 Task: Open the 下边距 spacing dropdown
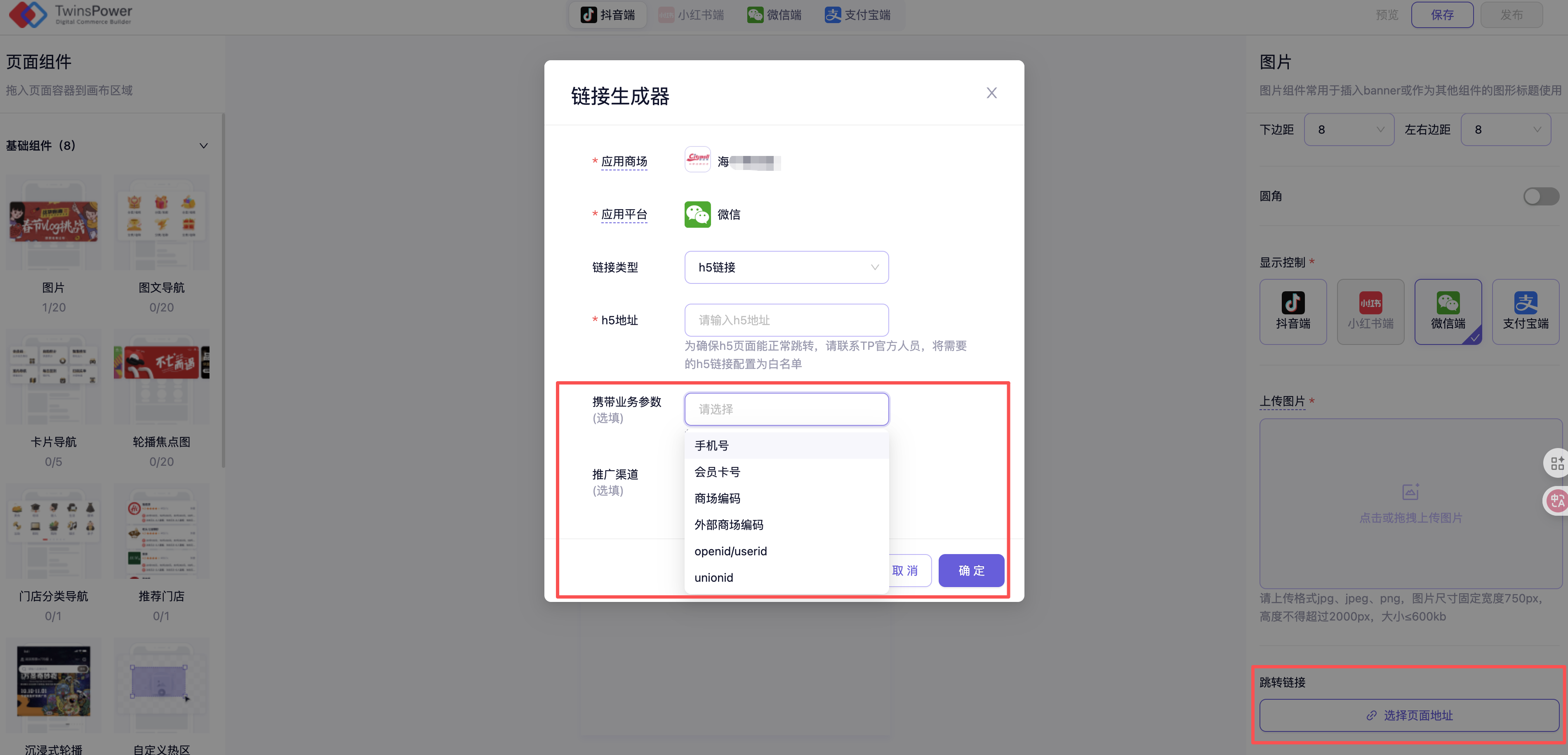[1349, 130]
